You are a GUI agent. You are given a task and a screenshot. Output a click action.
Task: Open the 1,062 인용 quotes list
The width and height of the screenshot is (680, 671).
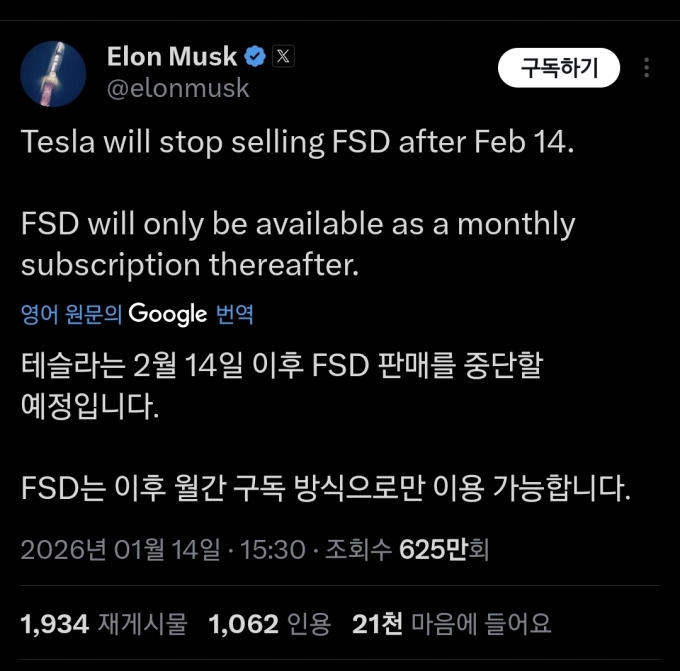tap(268, 624)
